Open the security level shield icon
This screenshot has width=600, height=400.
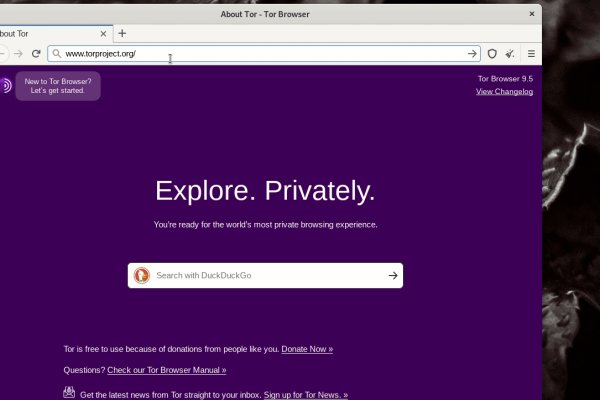(x=492, y=54)
